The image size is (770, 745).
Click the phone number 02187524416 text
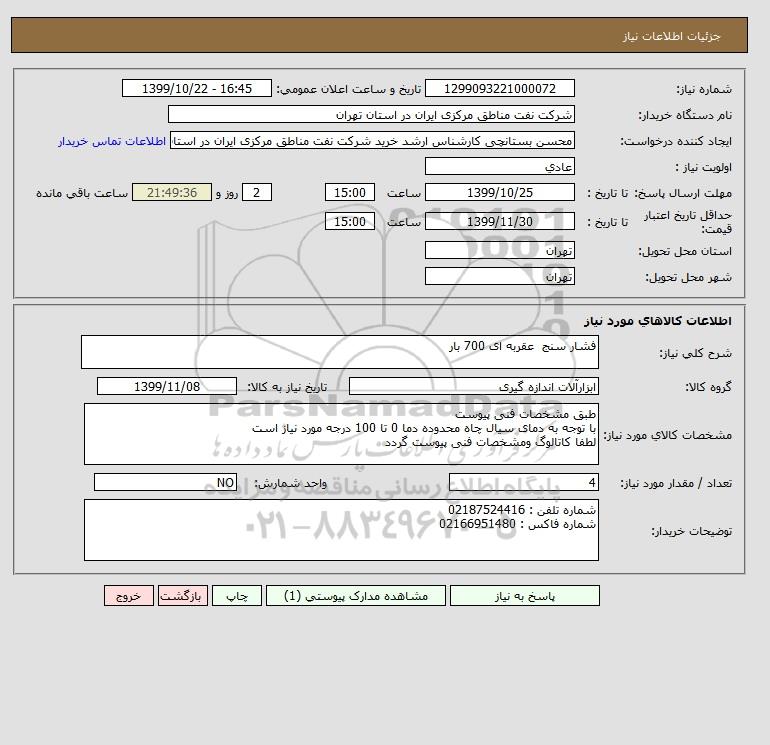click(486, 510)
